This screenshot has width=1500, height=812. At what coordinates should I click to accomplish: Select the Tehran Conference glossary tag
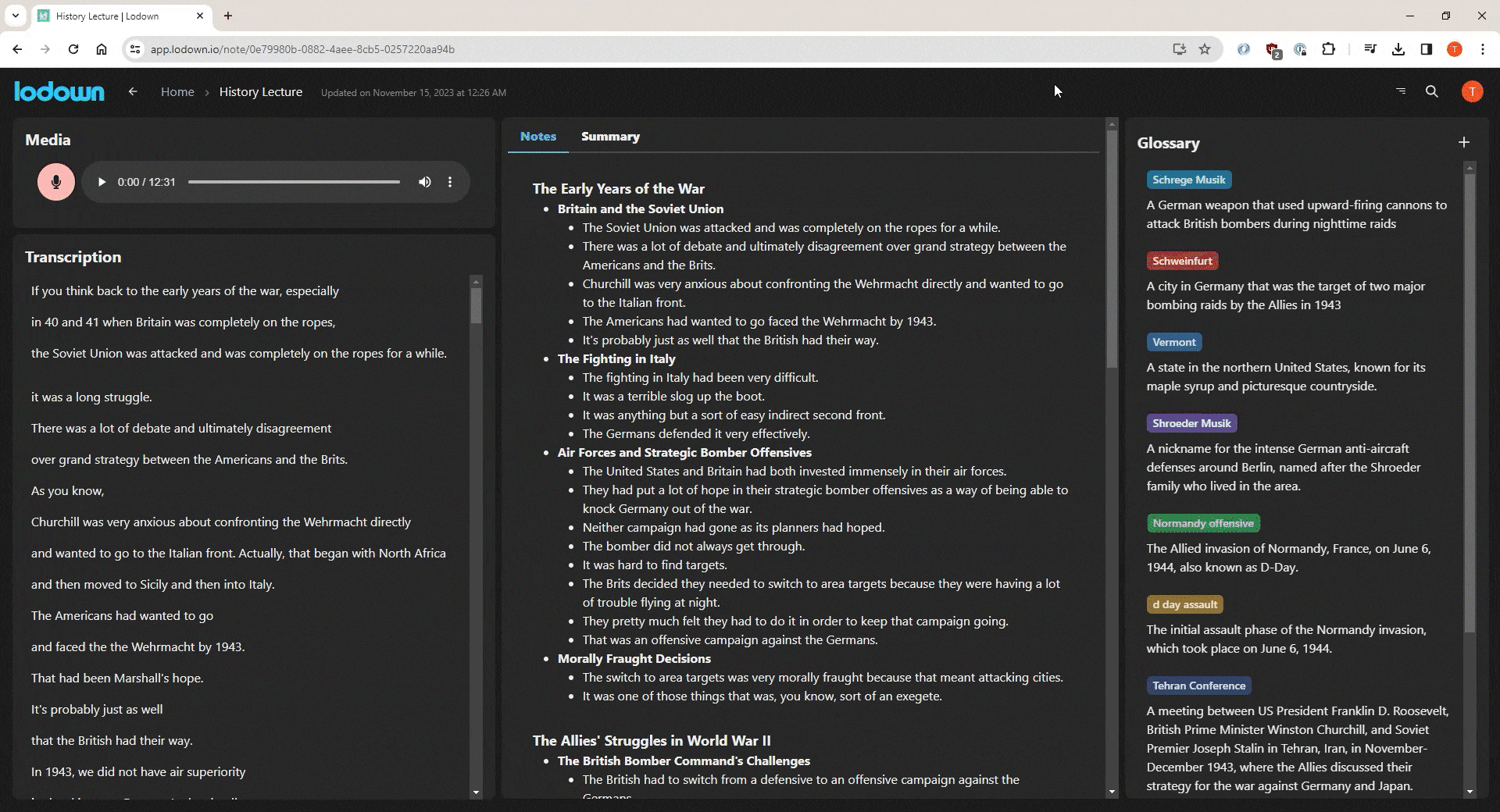(x=1198, y=686)
